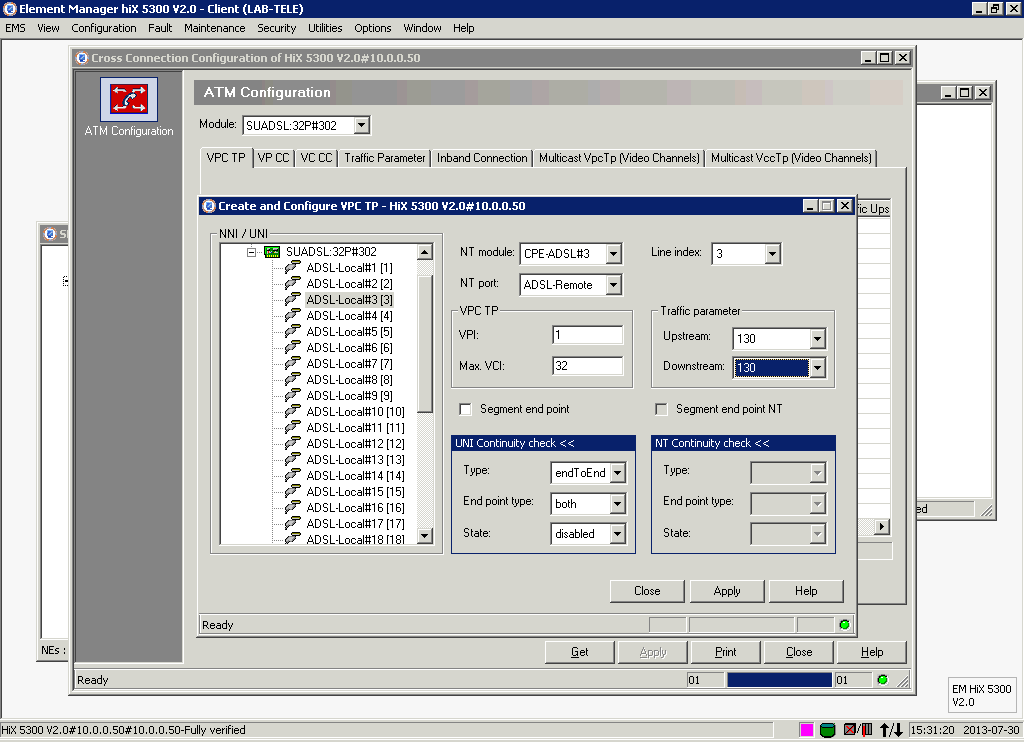Viewport: 1024px width, 742px height.
Task: Open the Module dropdown SUADSL:32P#302
Action: click(362, 125)
